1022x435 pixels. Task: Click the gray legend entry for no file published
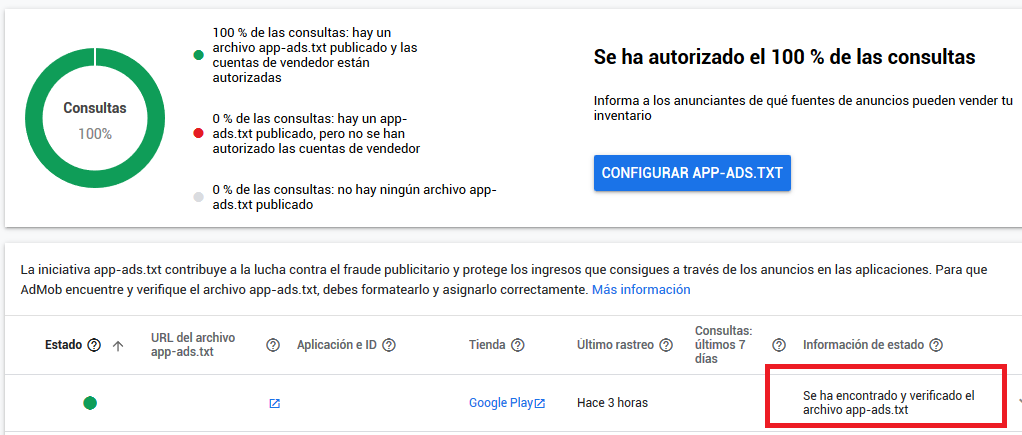click(x=345, y=197)
